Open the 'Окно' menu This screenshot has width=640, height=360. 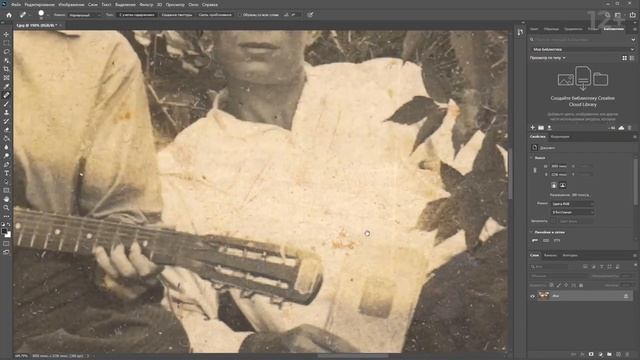coord(193,4)
